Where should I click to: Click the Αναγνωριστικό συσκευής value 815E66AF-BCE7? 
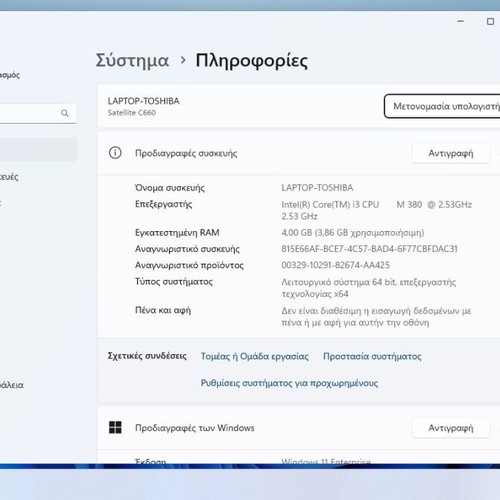369,249
